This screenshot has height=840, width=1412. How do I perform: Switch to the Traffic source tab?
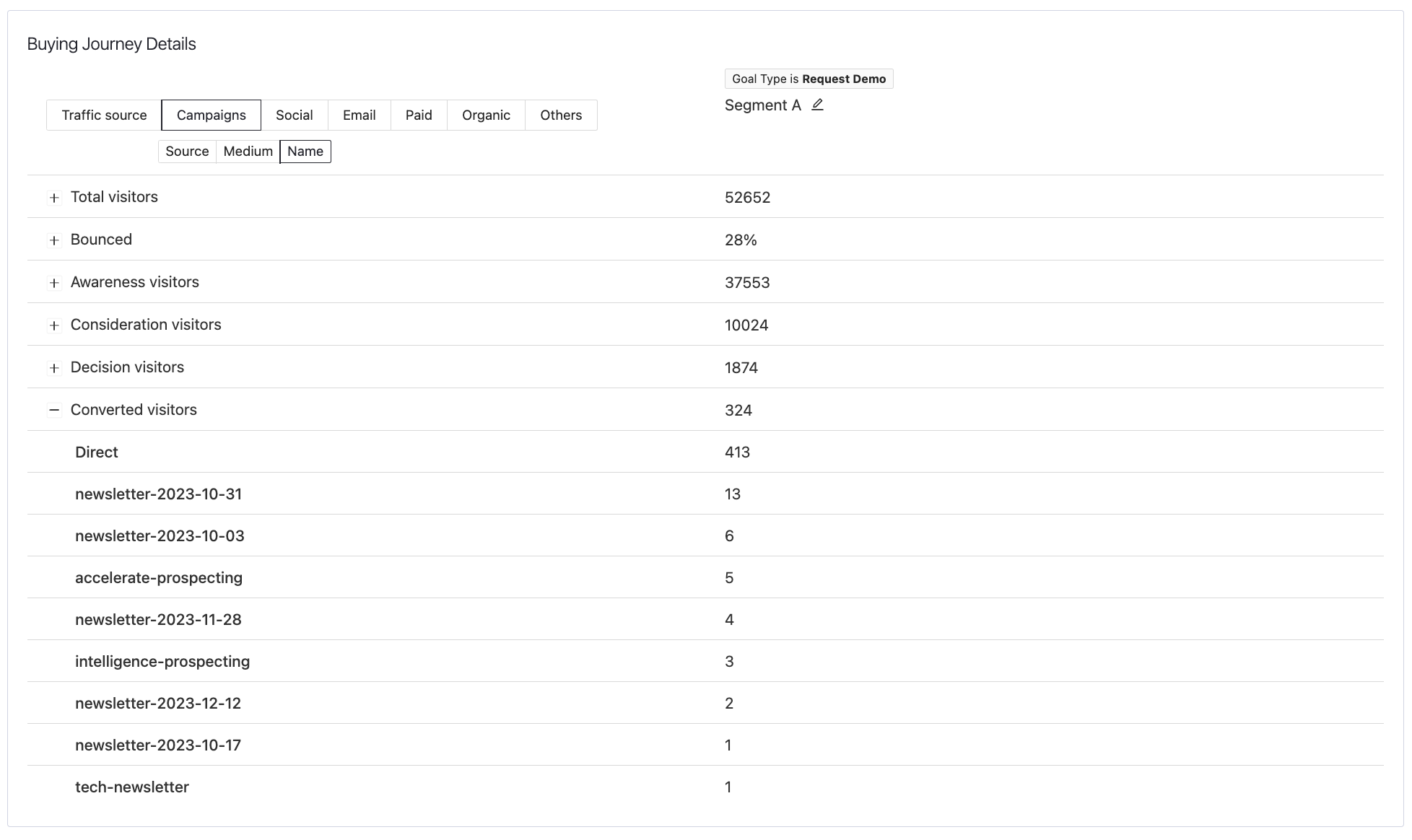[x=104, y=115]
